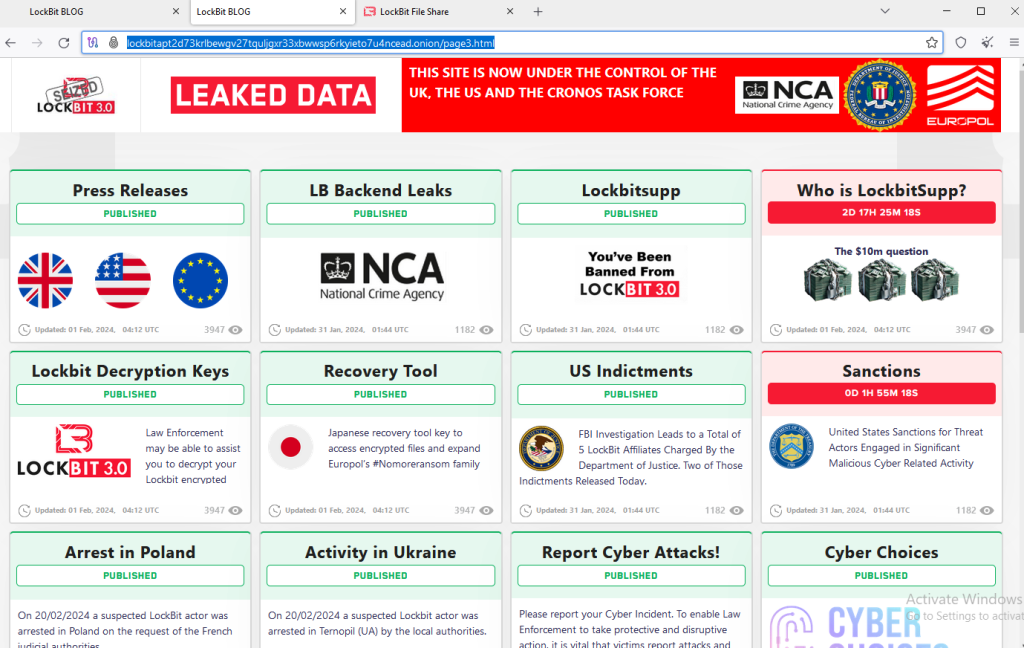
Task: Click the FBI seal in the banner
Action: click(x=880, y=95)
